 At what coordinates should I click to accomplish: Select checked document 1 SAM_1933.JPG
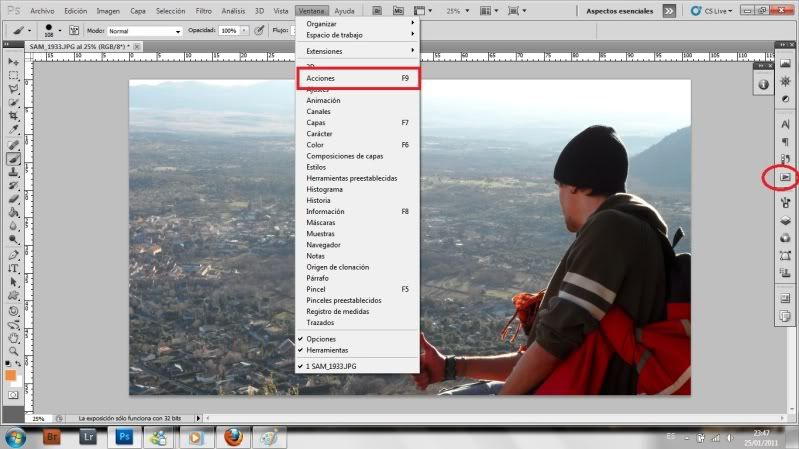click(x=331, y=366)
